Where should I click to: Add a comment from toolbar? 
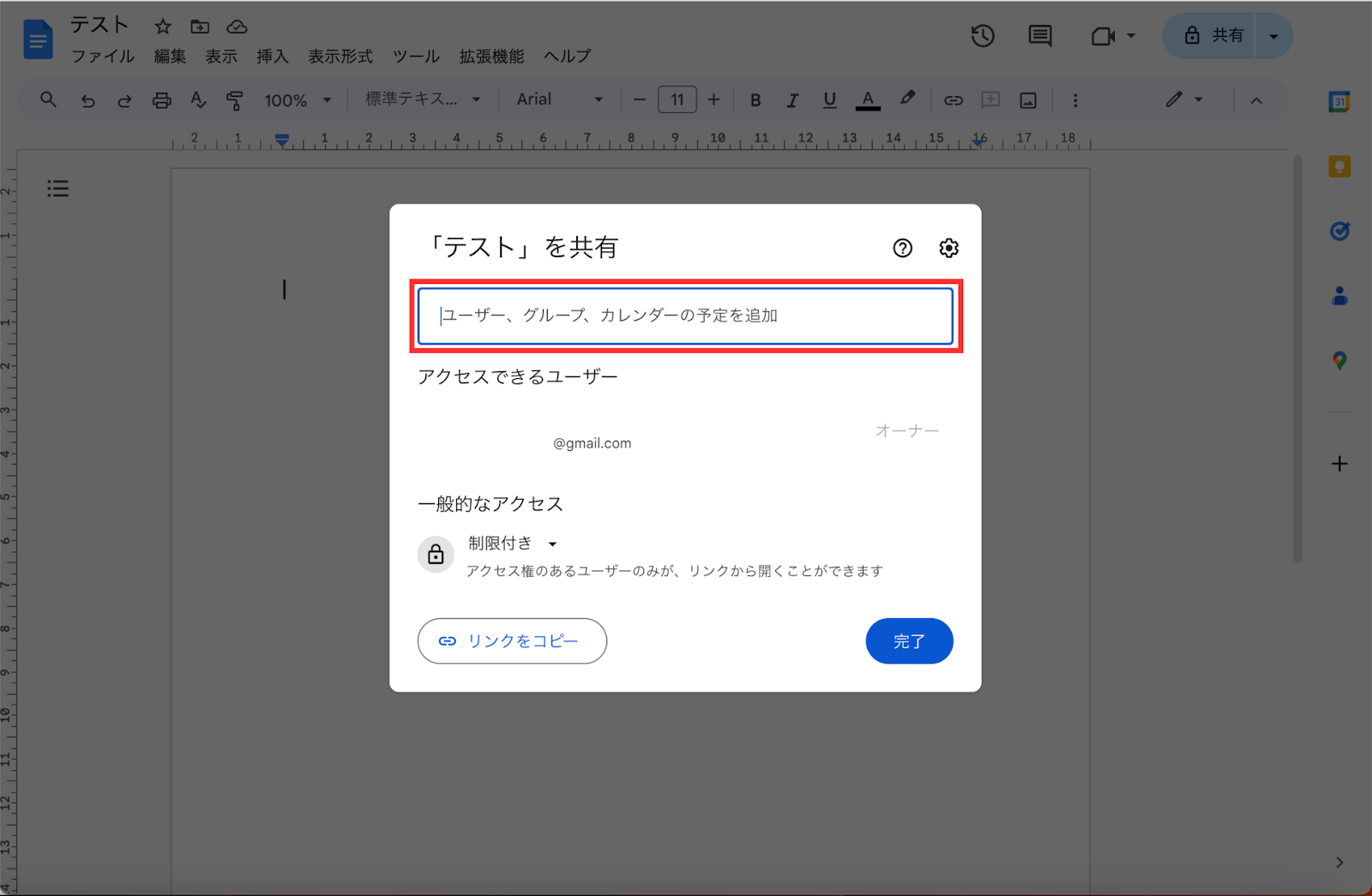point(990,100)
